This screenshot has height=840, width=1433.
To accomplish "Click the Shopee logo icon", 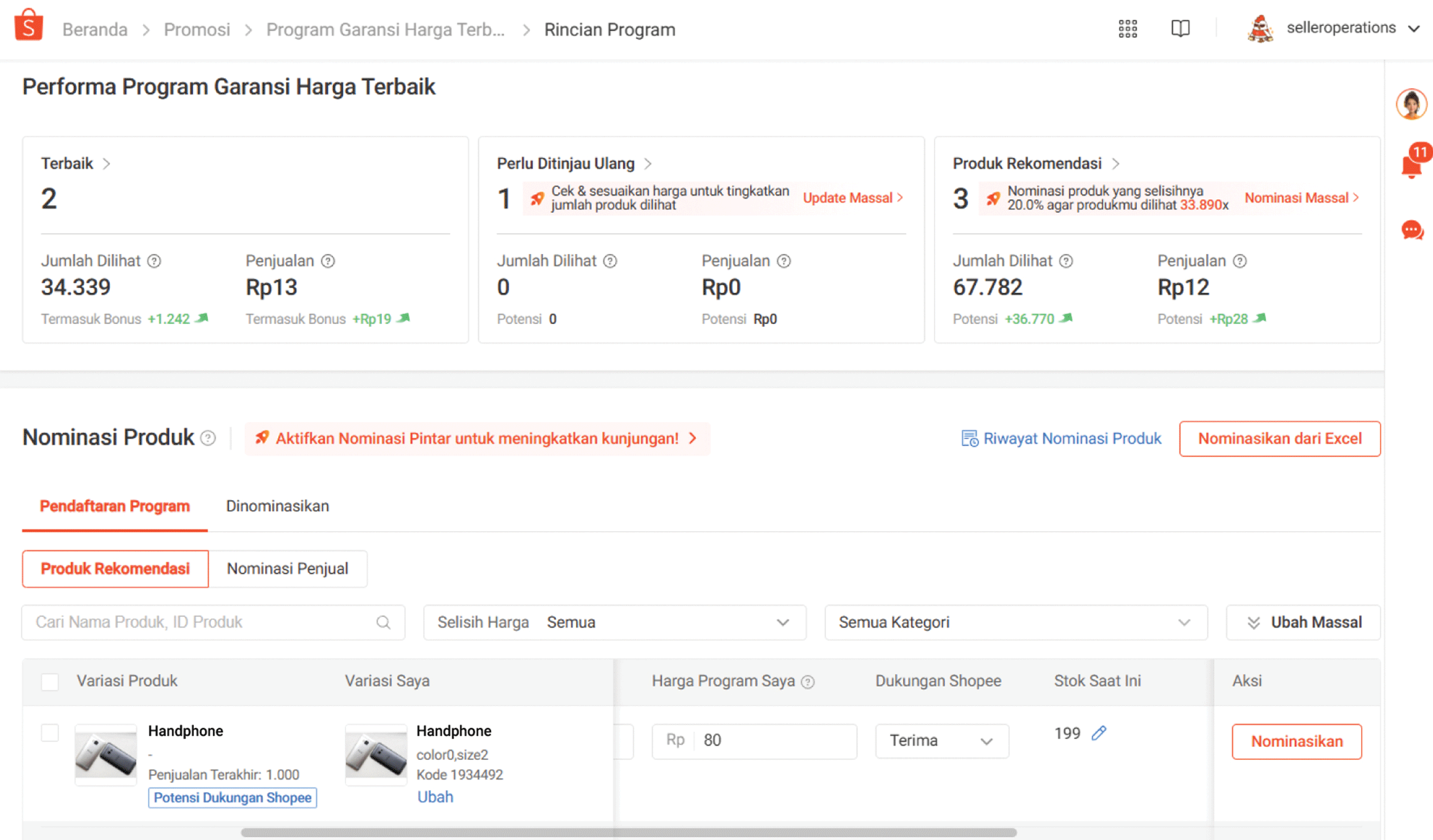I will [29, 26].
